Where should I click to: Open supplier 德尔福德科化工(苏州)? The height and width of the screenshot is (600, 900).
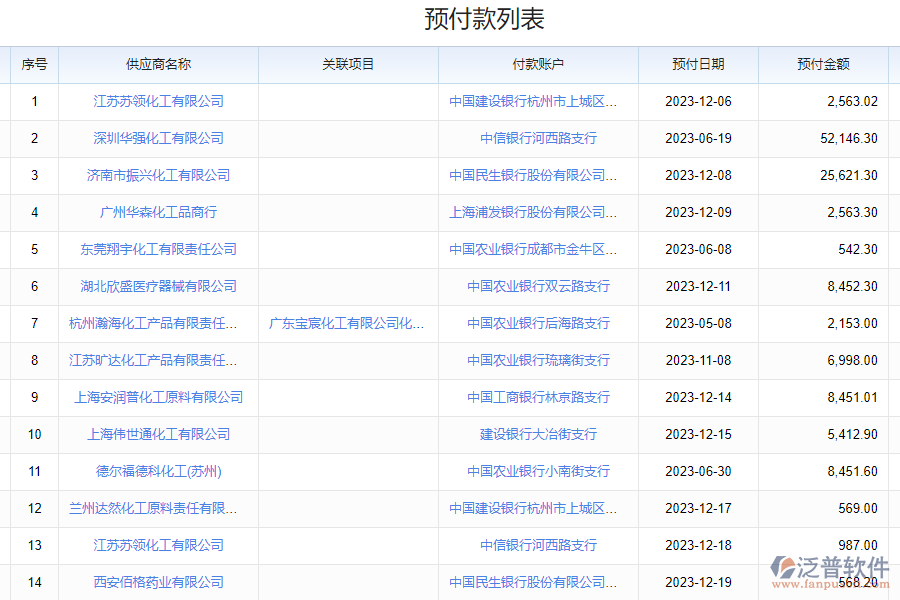pos(158,471)
